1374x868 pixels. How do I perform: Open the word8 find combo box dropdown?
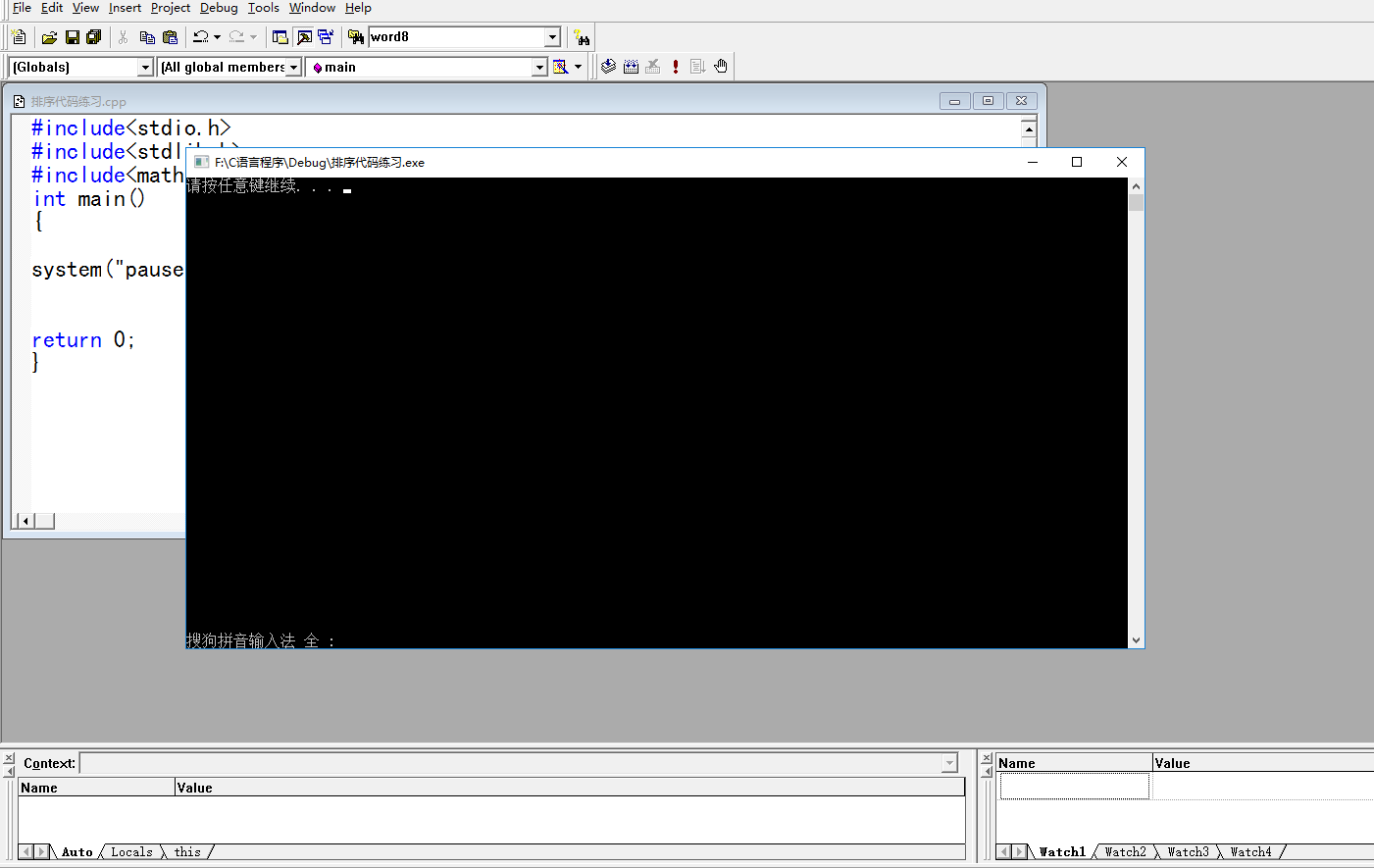click(552, 37)
